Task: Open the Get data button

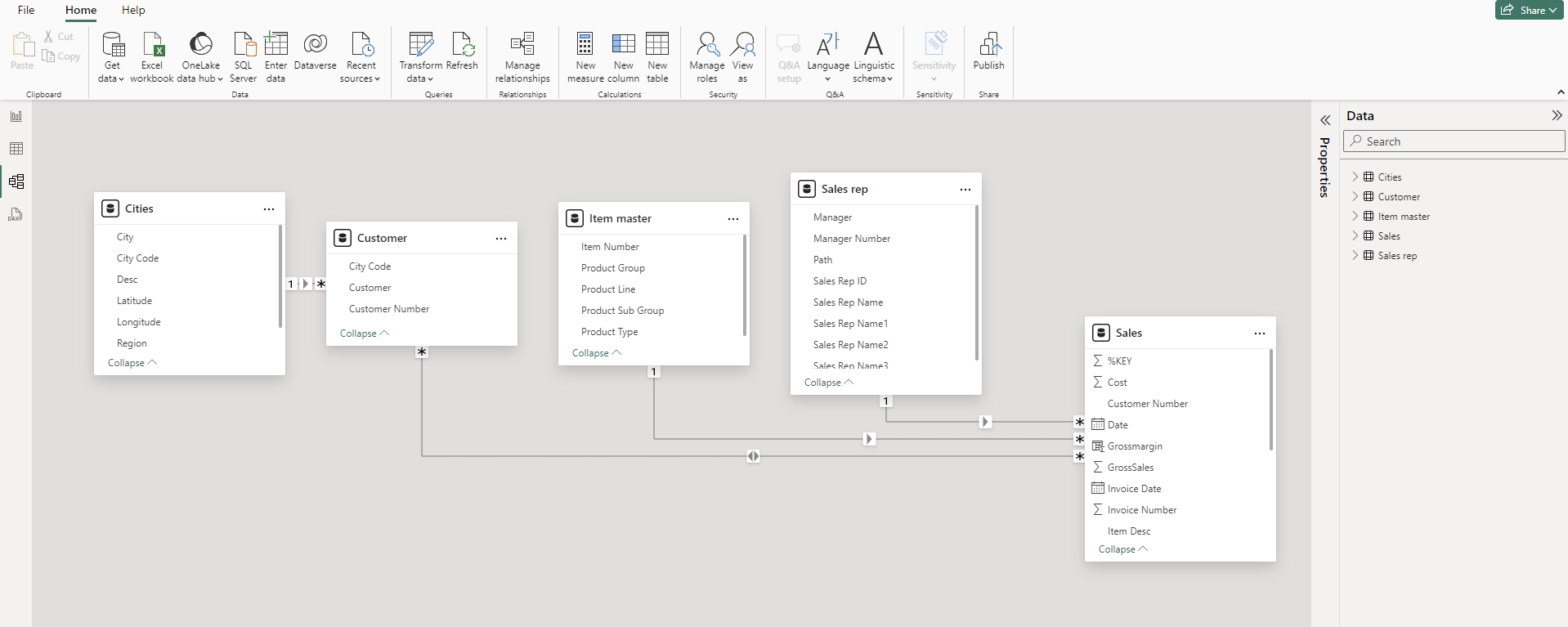Action: click(x=112, y=57)
